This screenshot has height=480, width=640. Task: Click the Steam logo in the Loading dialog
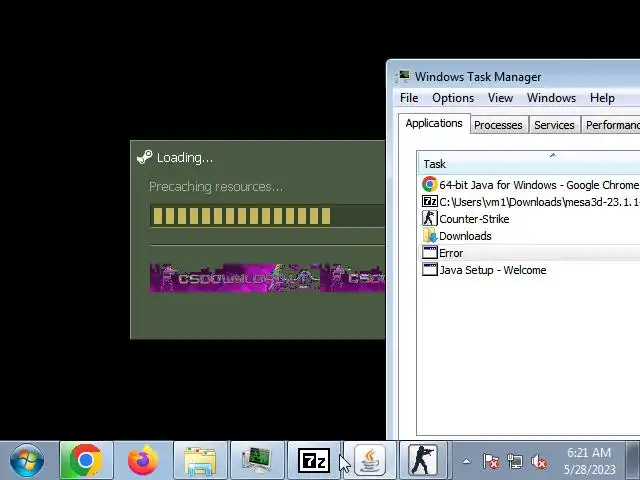tap(144, 157)
